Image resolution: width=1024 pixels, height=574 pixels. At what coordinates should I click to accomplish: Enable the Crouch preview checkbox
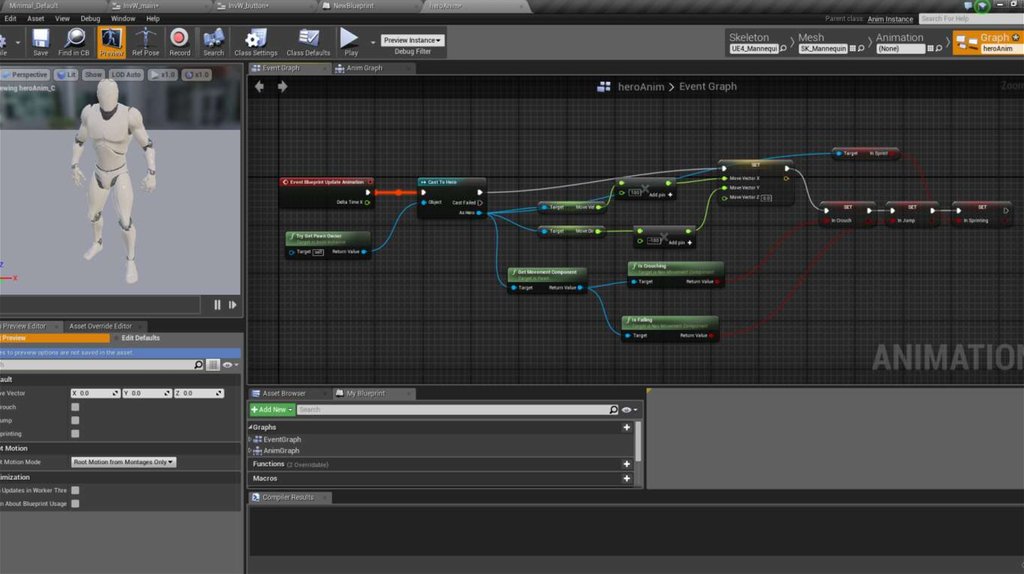pos(75,407)
